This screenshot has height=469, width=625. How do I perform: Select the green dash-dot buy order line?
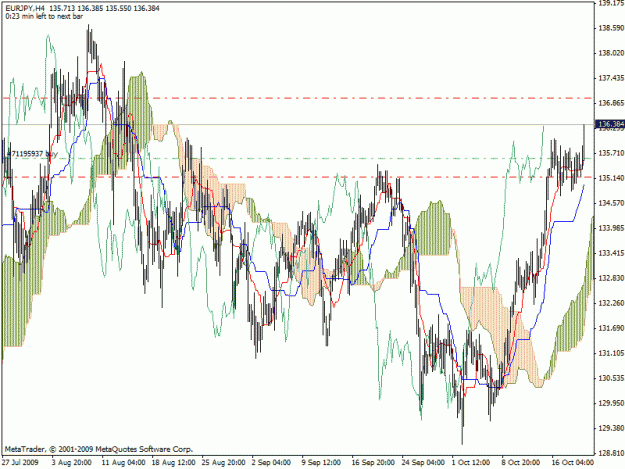coord(298,158)
